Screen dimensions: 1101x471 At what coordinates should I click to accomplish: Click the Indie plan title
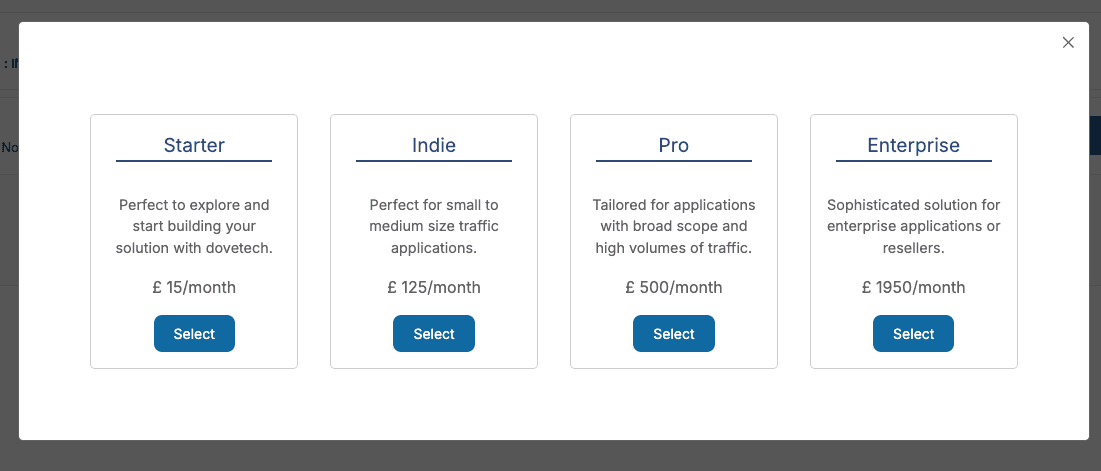click(434, 145)
